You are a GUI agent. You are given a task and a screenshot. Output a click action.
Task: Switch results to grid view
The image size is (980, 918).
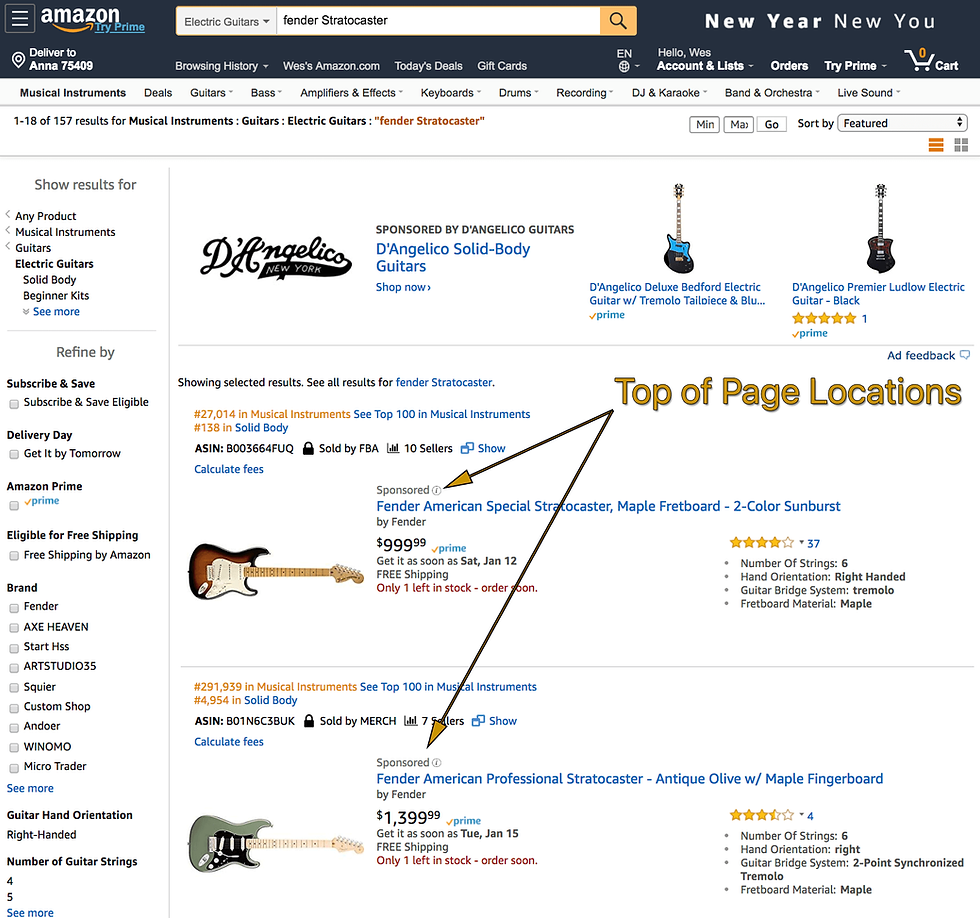click(x=961, y=144)
